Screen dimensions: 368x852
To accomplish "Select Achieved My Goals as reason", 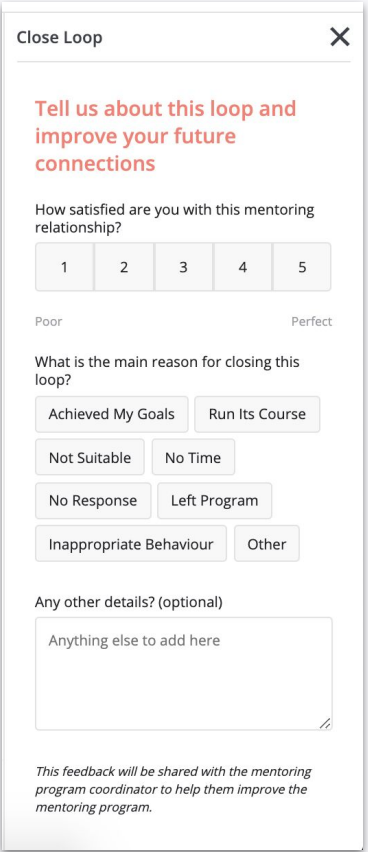I will click(x=111, y=414).
